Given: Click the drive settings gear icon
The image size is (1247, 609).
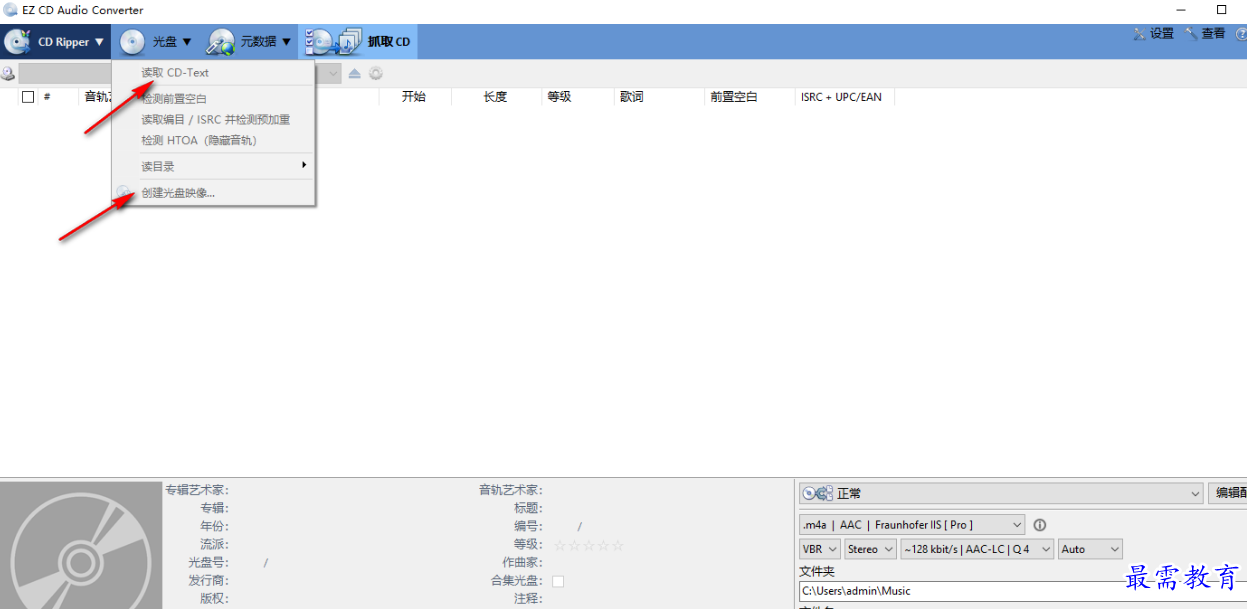Looking at the screenshot, I should (x=376, y=73).
